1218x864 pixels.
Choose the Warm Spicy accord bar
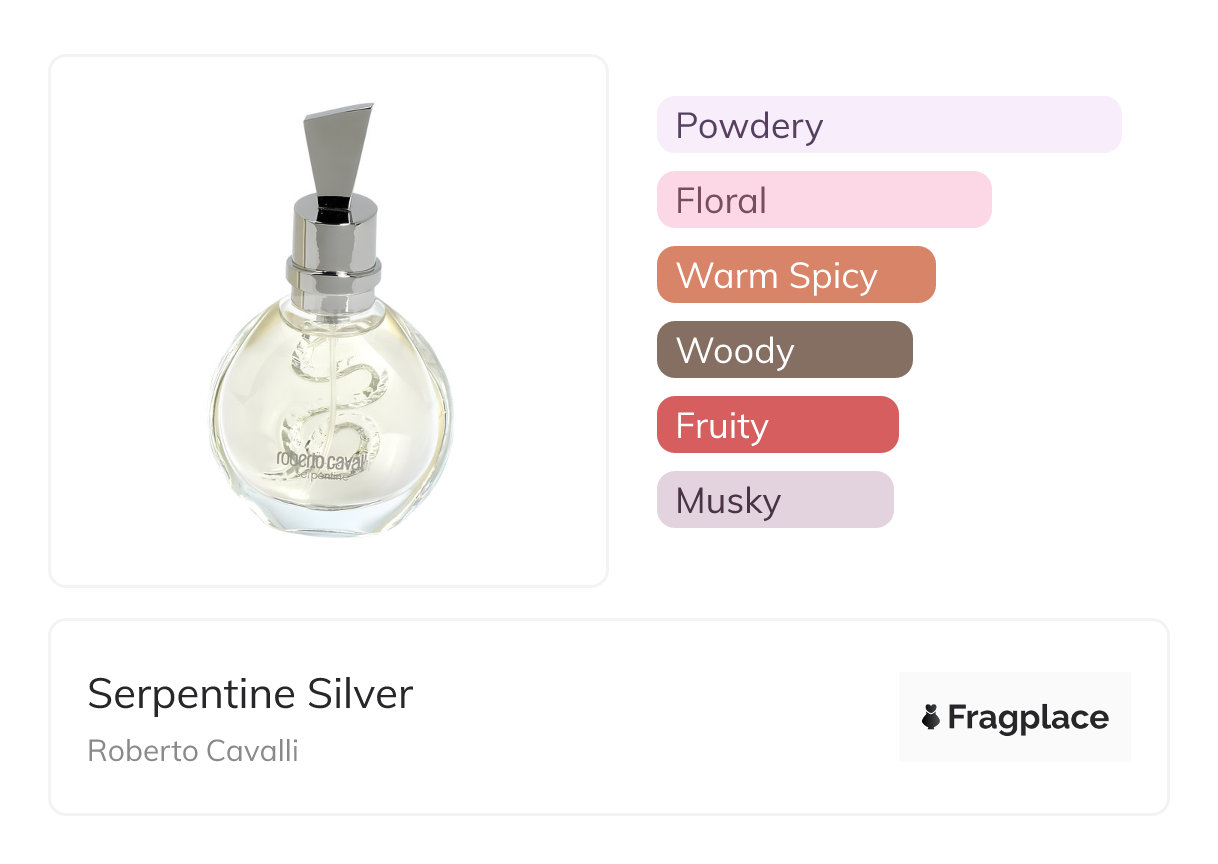(x=795, y=275)
